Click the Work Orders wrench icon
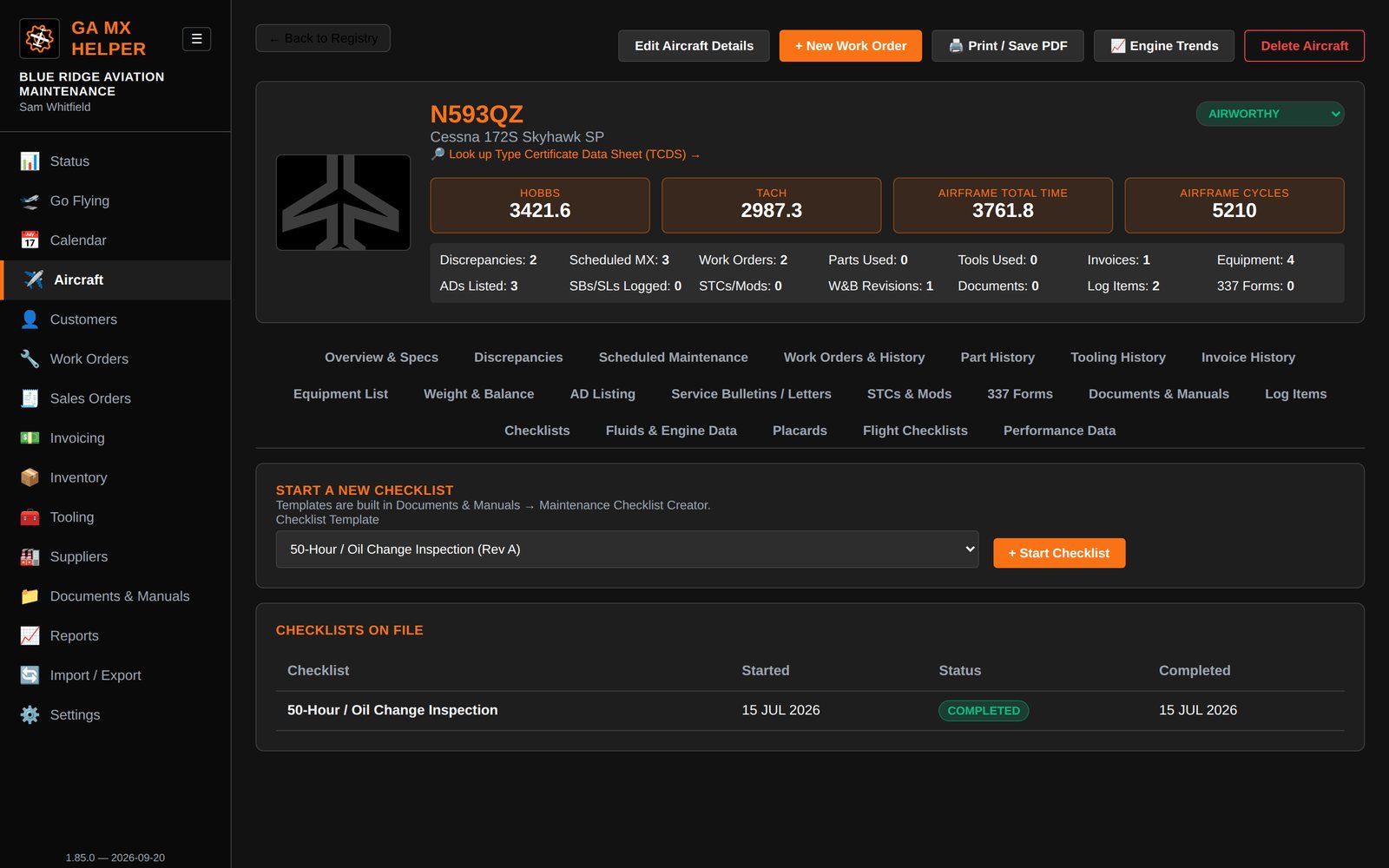The width and height of the screenshot is (1389, 868). point(30,358)
